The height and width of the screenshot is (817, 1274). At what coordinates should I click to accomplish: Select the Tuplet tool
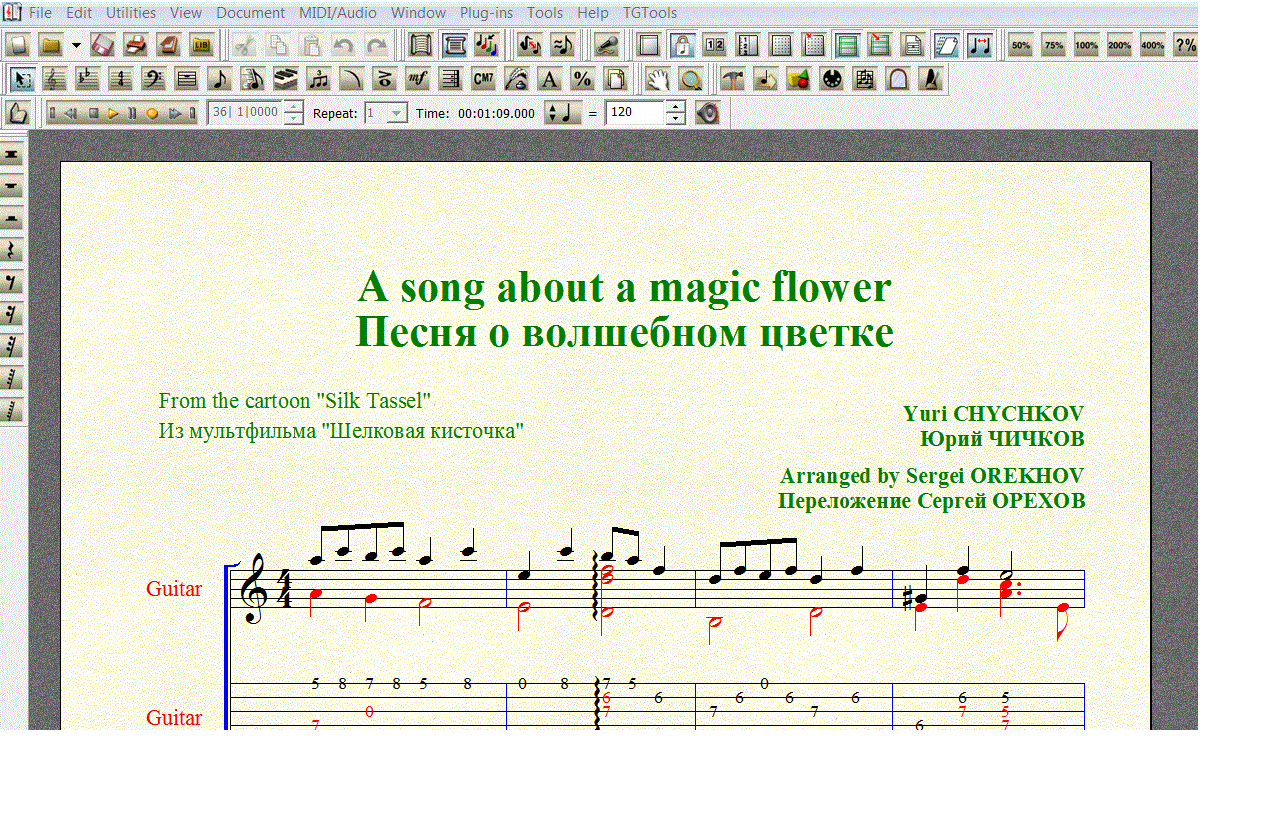tap(319, 79)
